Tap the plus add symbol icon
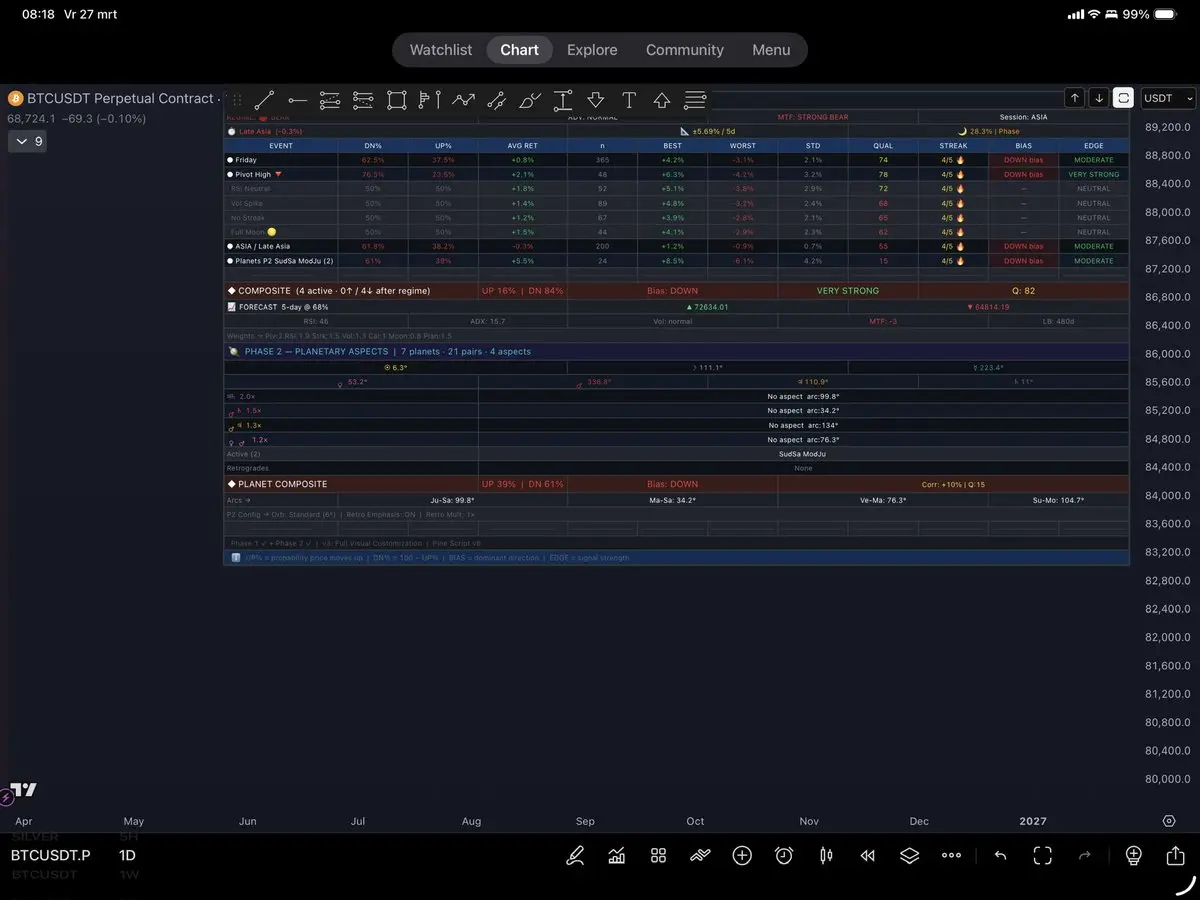1200x900 pixels. point(742,855)
